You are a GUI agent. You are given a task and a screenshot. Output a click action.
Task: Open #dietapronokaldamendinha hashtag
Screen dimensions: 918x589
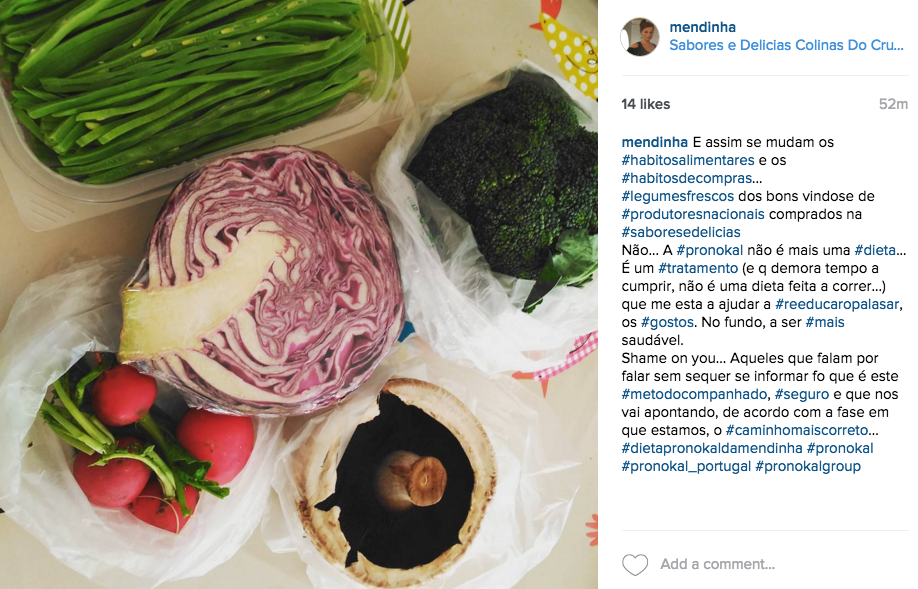[712, 448]
